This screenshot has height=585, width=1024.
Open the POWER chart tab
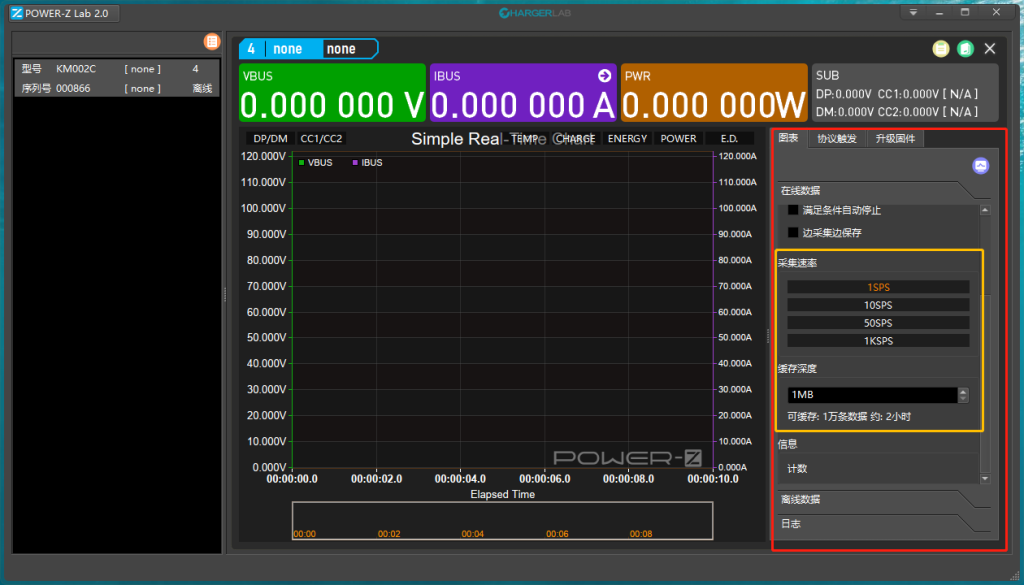tap(678, 138)
